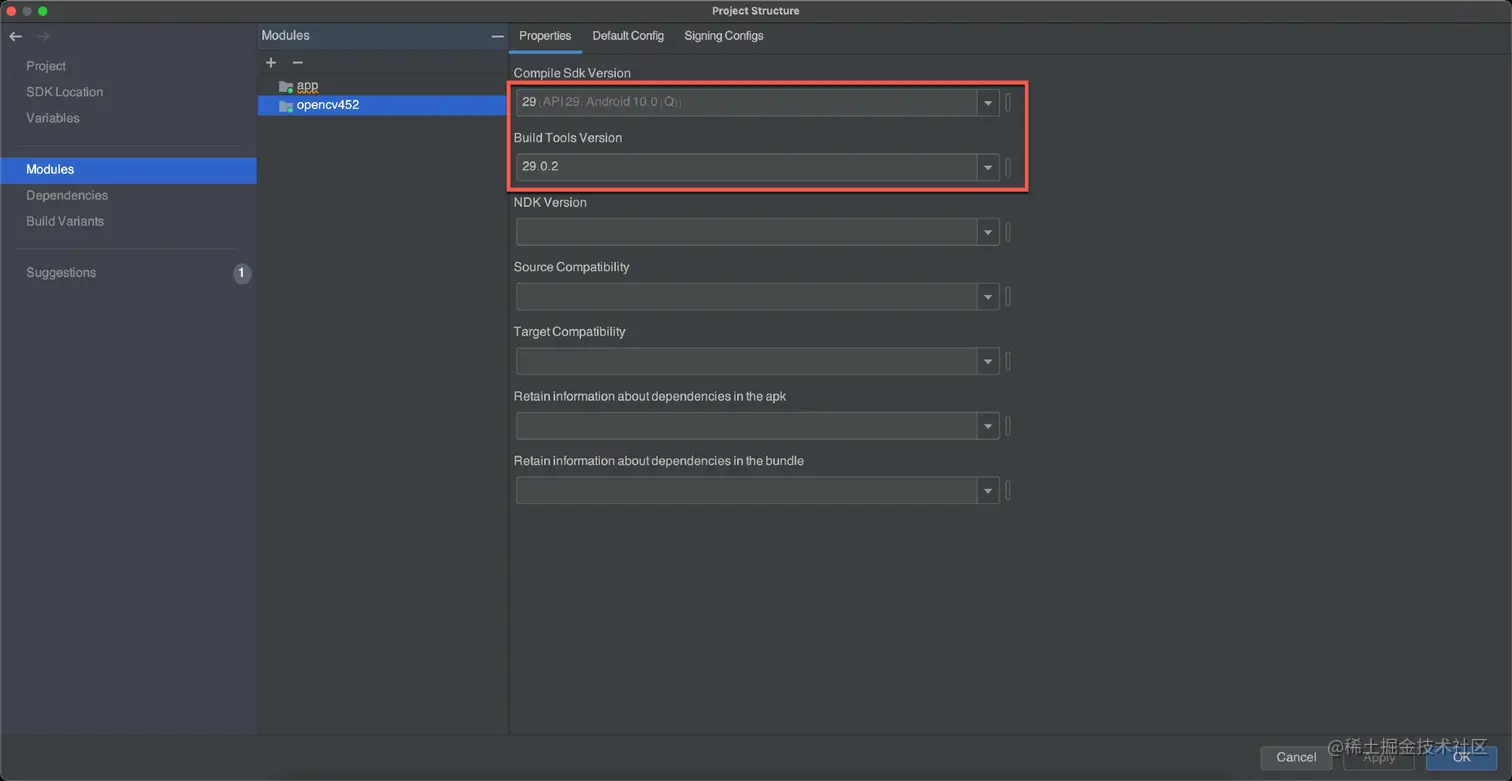Click the variable binding marker beside Compile Sdk Version
The height and width of the screenshot is (781, 1512).
pos(1008,102)
